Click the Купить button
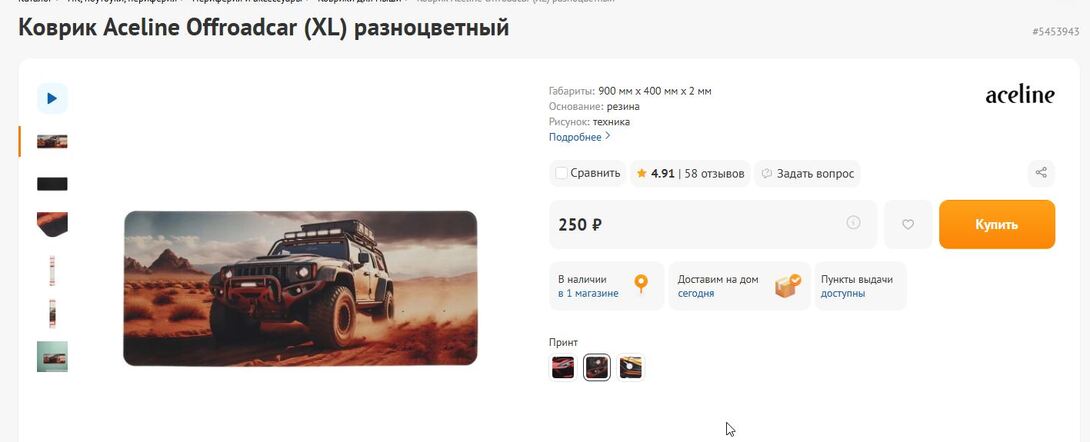 (997, 224)
